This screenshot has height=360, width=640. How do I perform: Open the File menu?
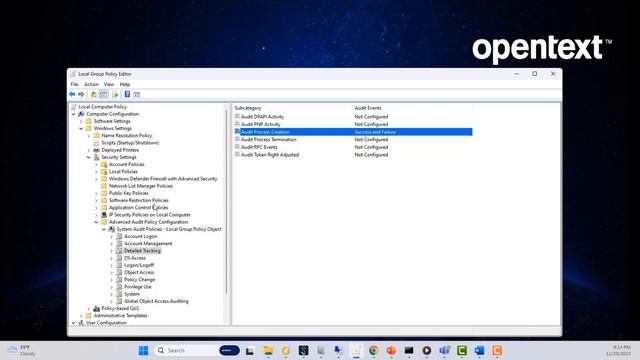[74, 84]
